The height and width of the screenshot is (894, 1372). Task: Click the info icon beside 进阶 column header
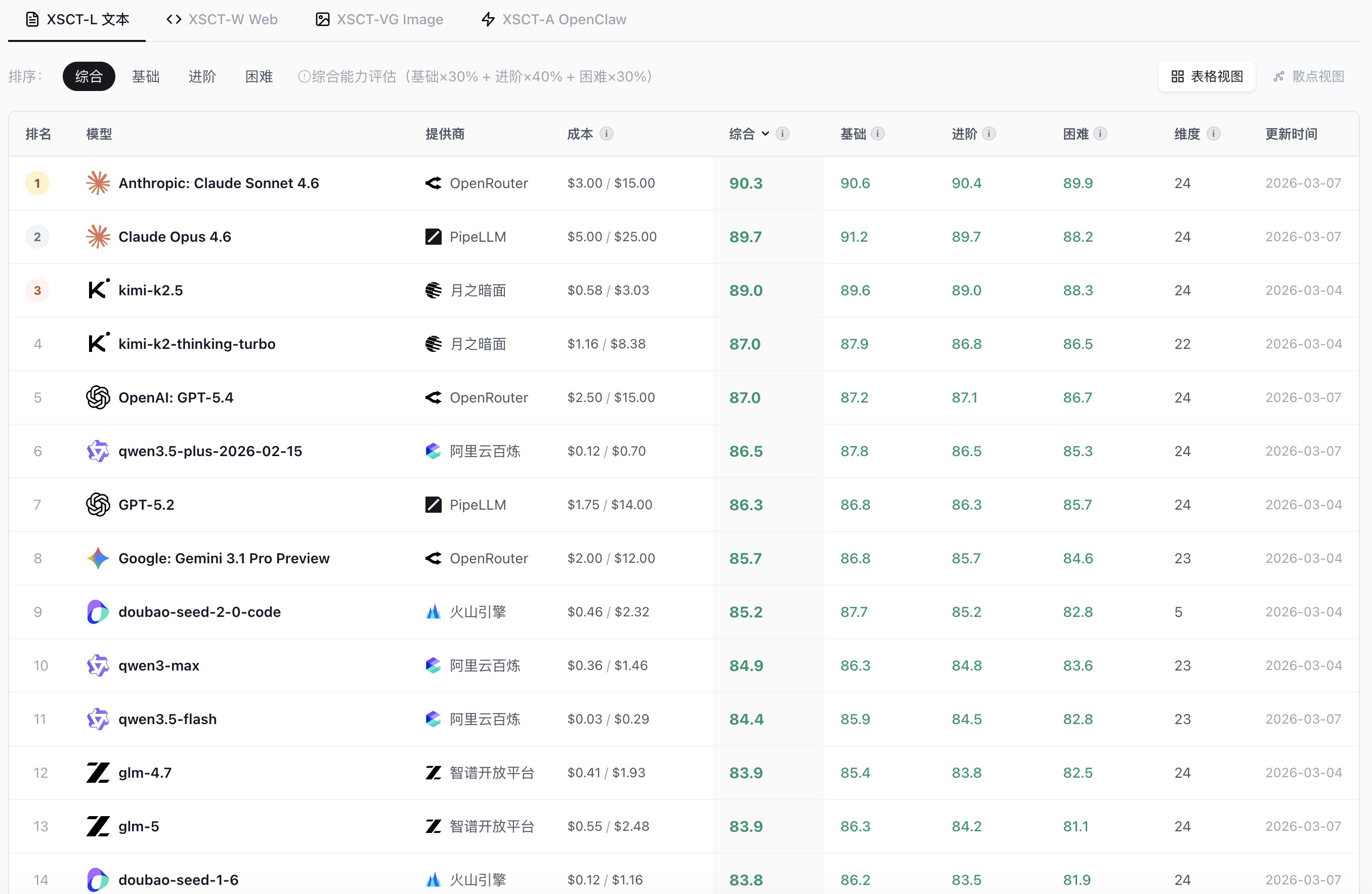click(989, 133)
